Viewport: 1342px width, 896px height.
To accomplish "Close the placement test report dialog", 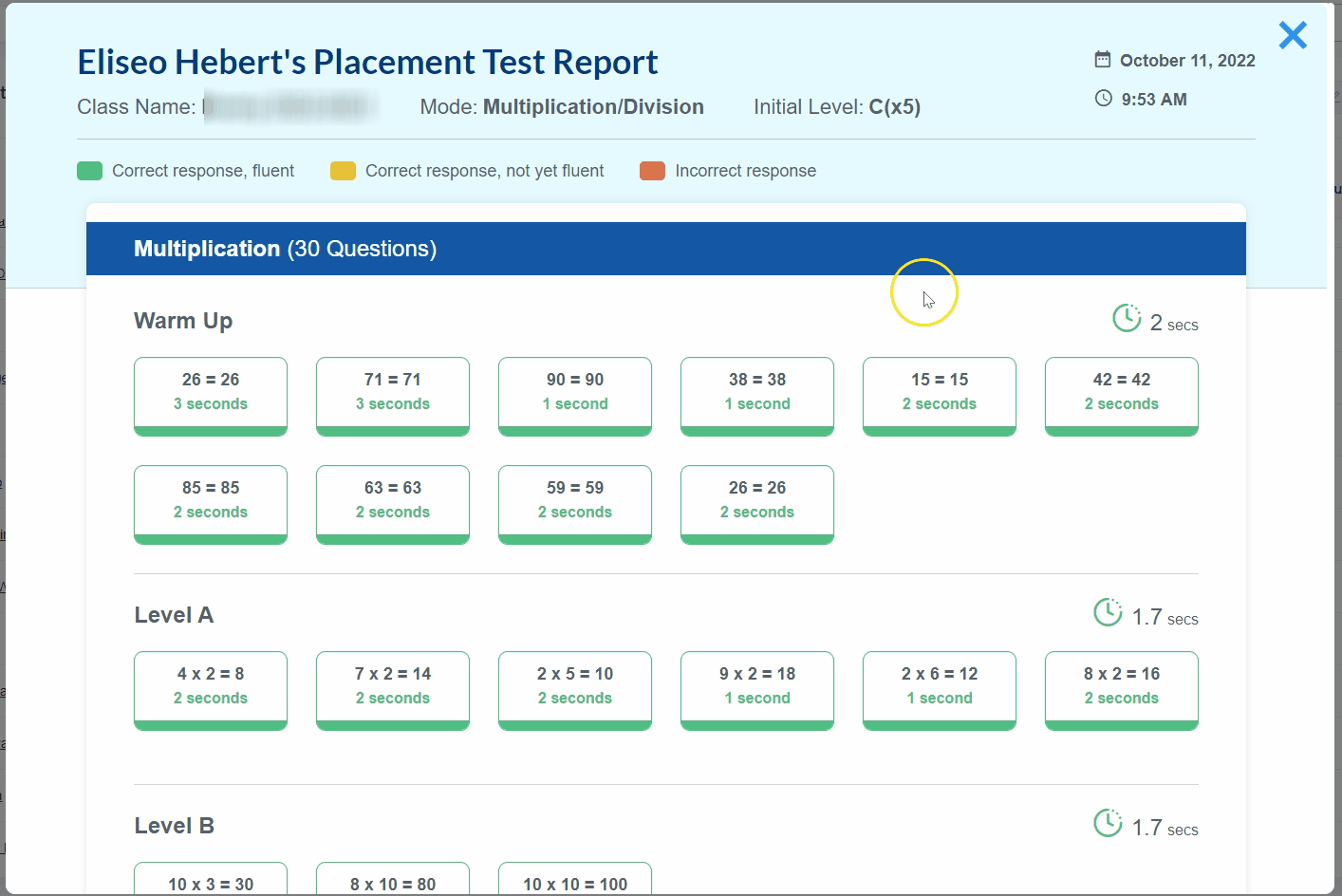I will point(1293,35).
